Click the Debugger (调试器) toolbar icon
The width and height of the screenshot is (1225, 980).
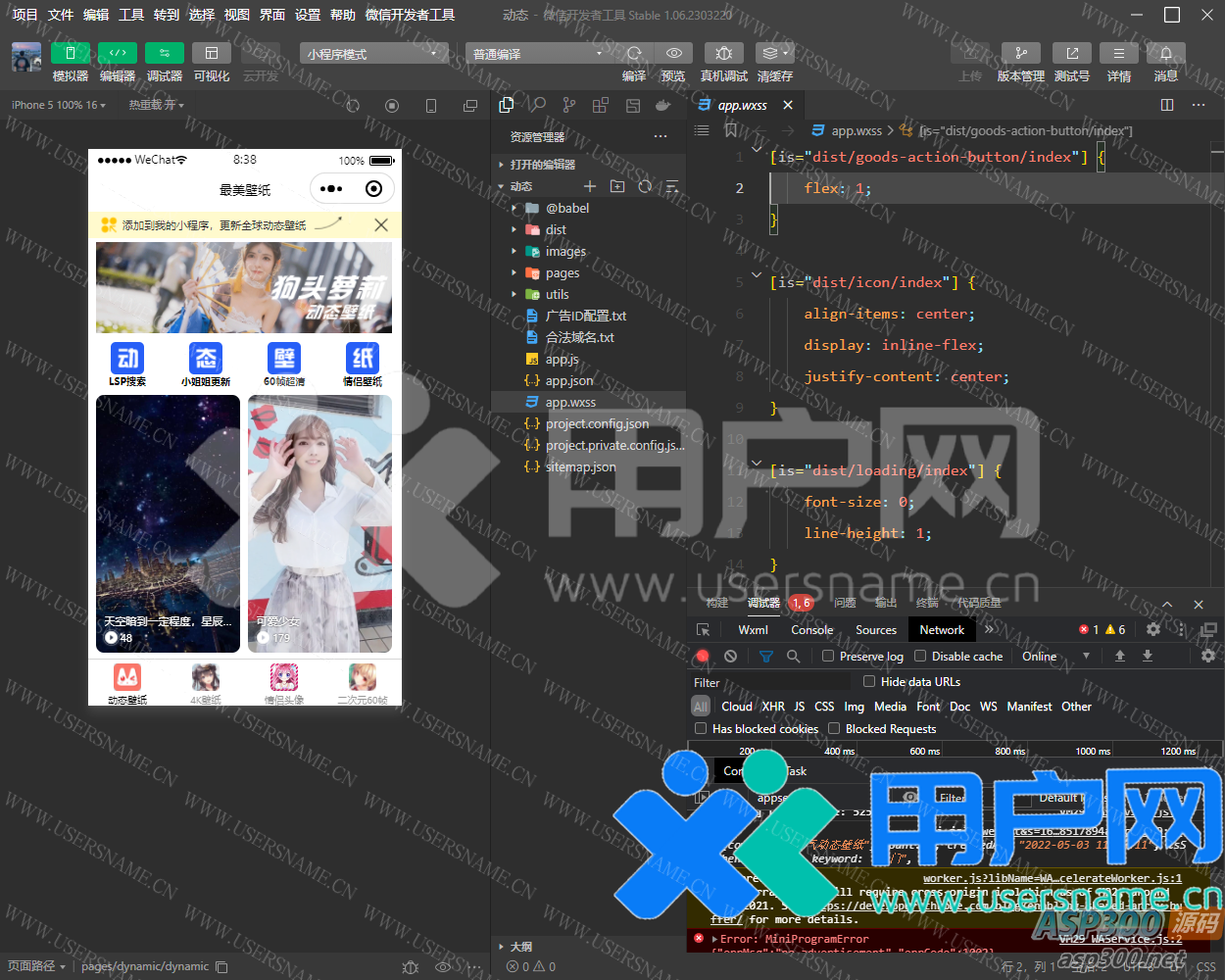(x=164, y=53)
